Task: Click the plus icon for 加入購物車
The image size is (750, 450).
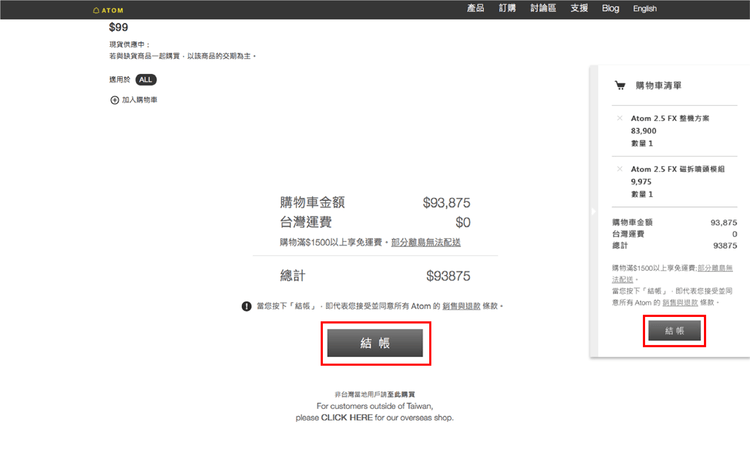Action: point(114,100)
